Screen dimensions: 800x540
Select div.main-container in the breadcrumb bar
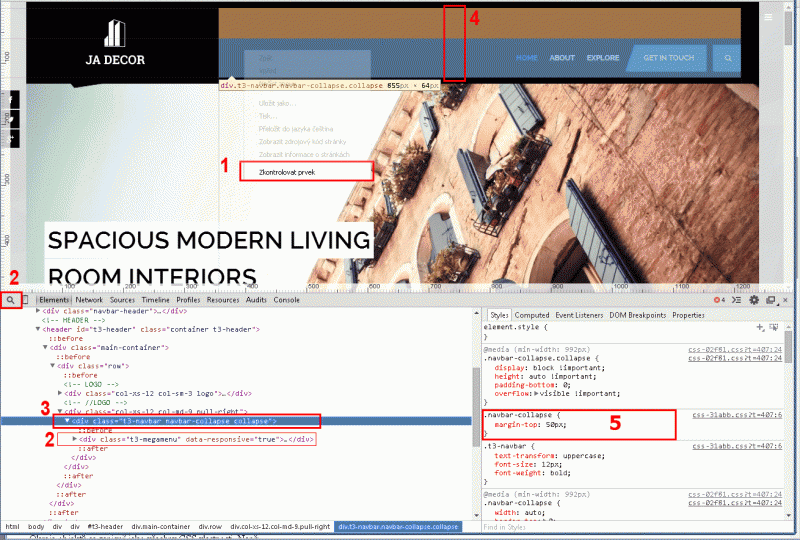[161, 527]
